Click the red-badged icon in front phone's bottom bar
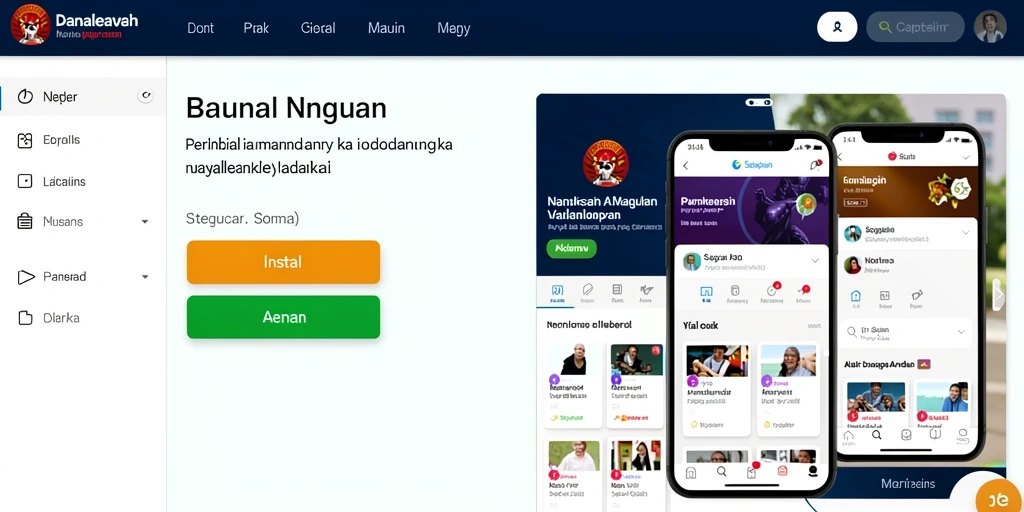 [x=752, y=472]
